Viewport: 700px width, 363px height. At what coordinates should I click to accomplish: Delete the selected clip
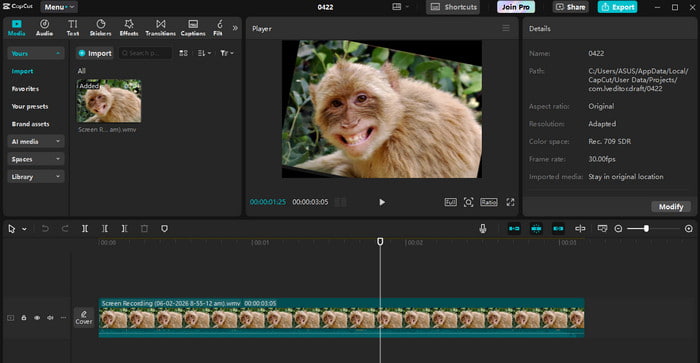(x=144, y=229)
